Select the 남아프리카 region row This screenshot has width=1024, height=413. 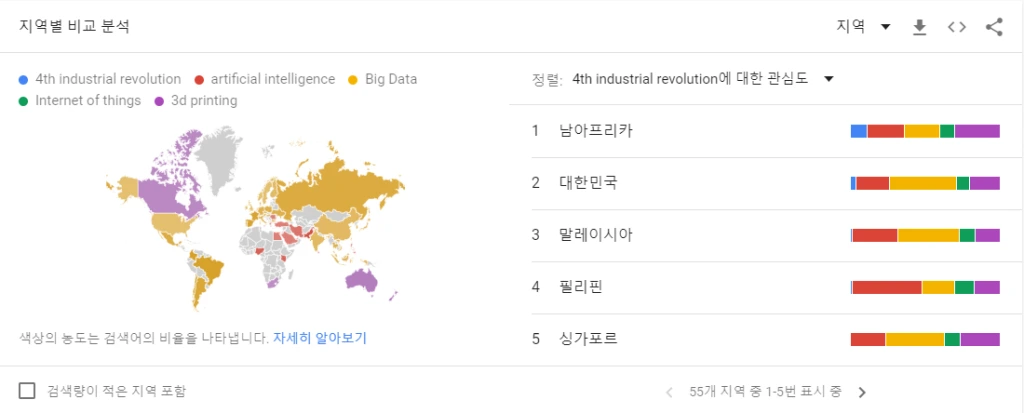(597, 131)
